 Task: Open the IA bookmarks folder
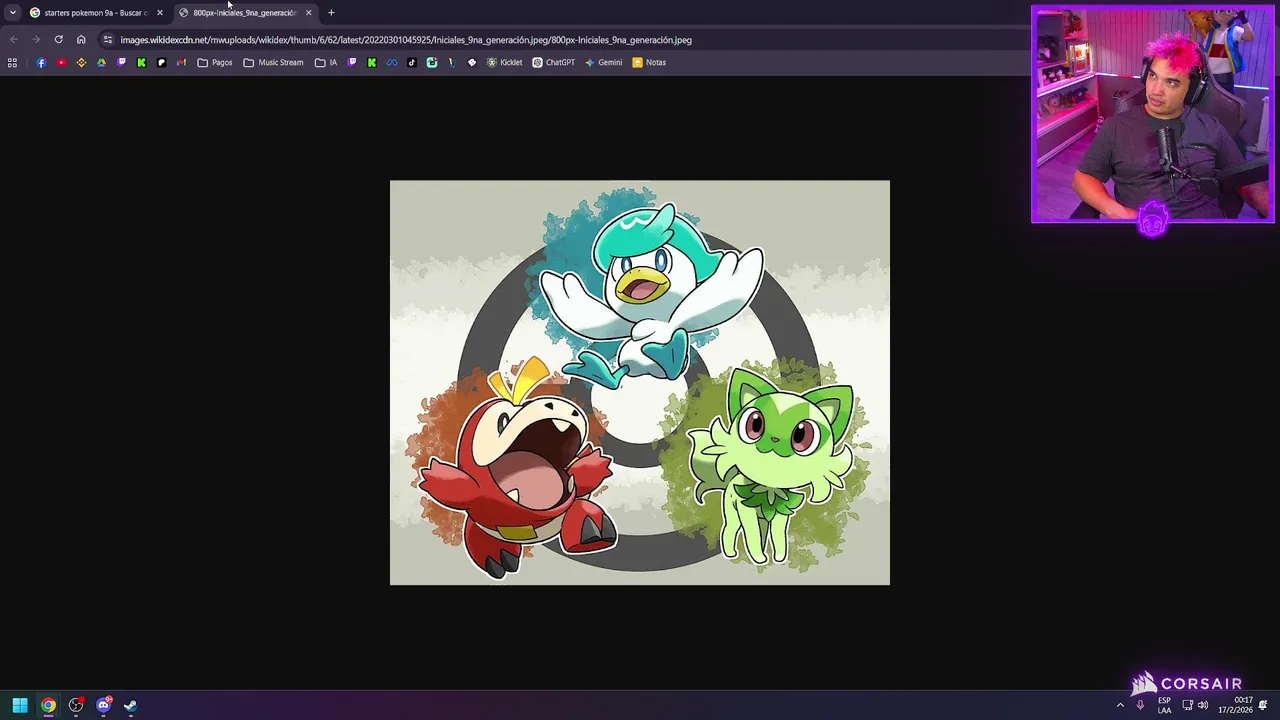pos(326,62)
